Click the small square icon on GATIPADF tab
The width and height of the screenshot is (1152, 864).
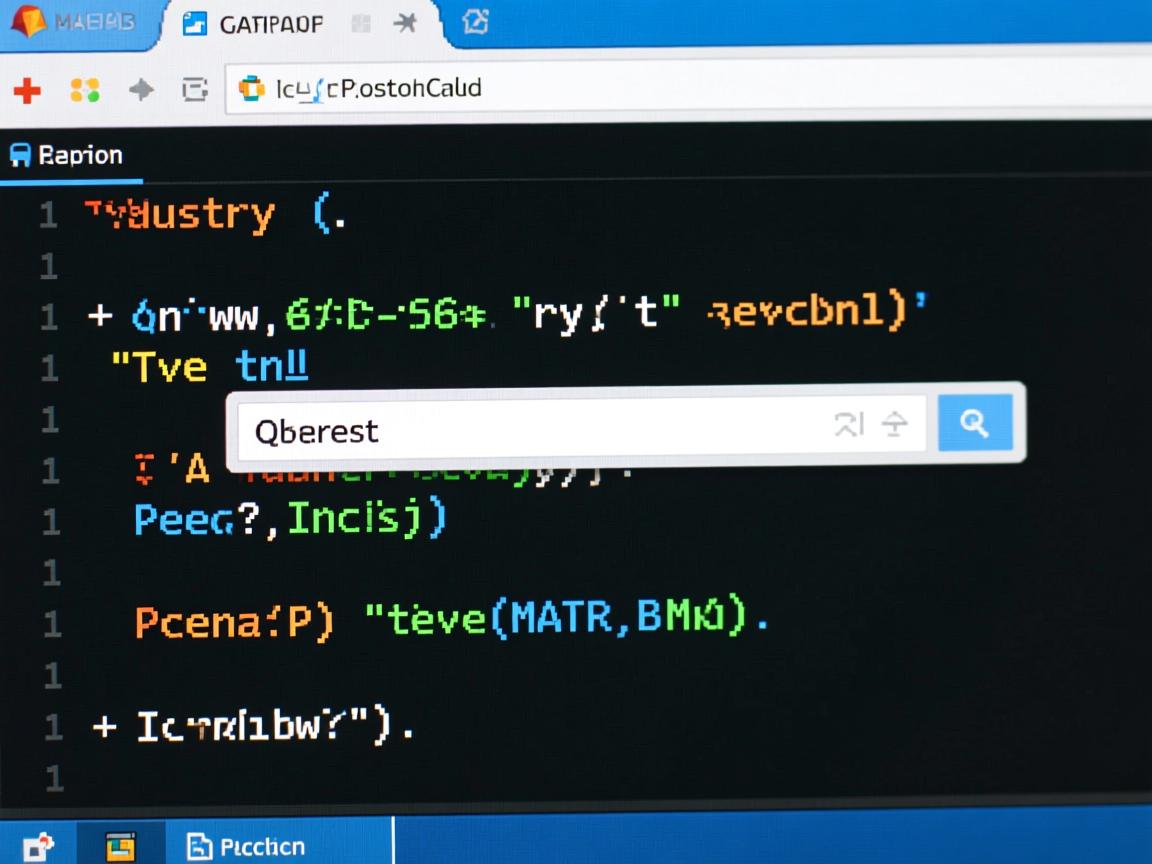click(x=361, y=24)
